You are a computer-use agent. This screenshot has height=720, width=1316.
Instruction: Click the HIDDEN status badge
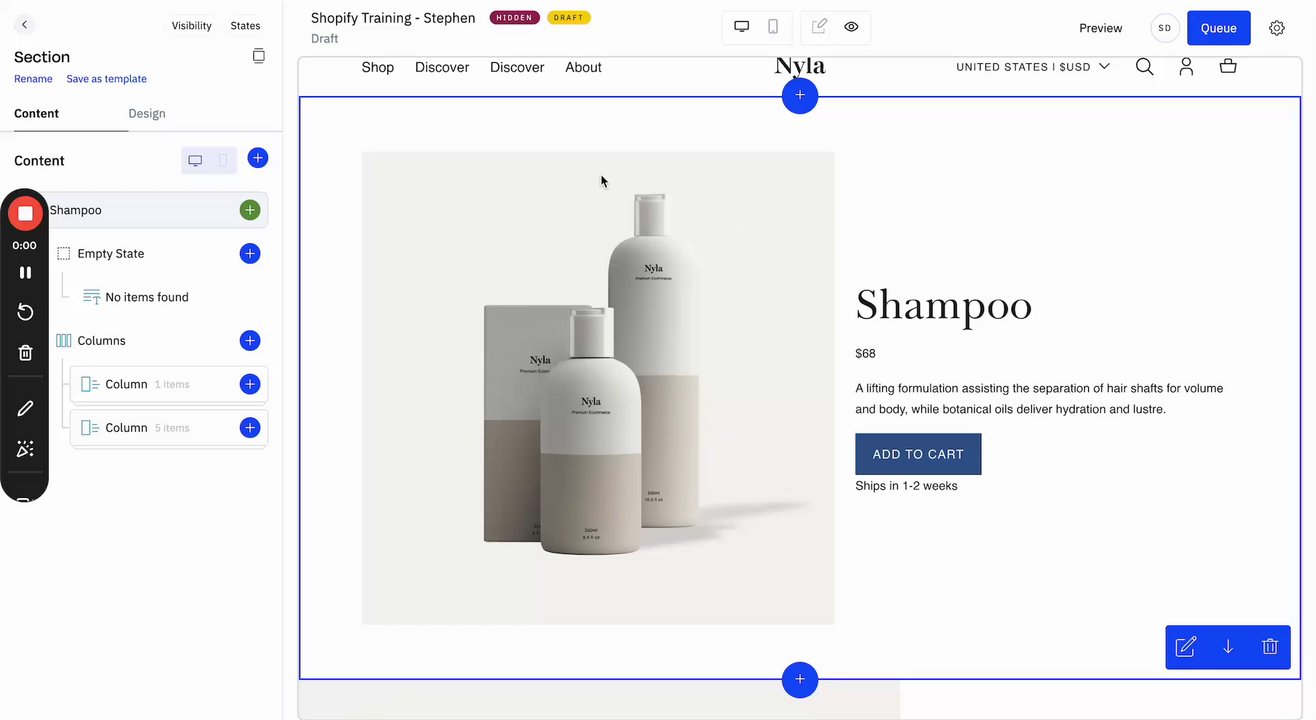[515, 18]
